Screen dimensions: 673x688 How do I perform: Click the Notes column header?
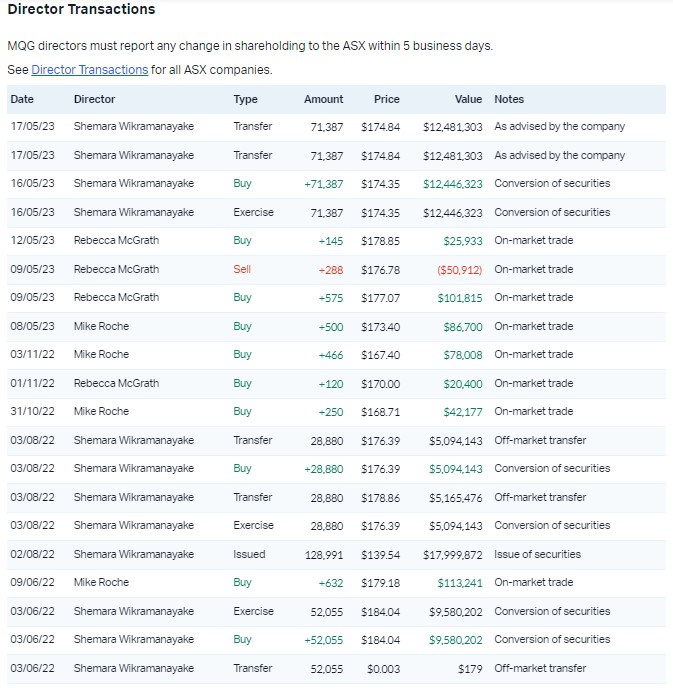(509, 99)
